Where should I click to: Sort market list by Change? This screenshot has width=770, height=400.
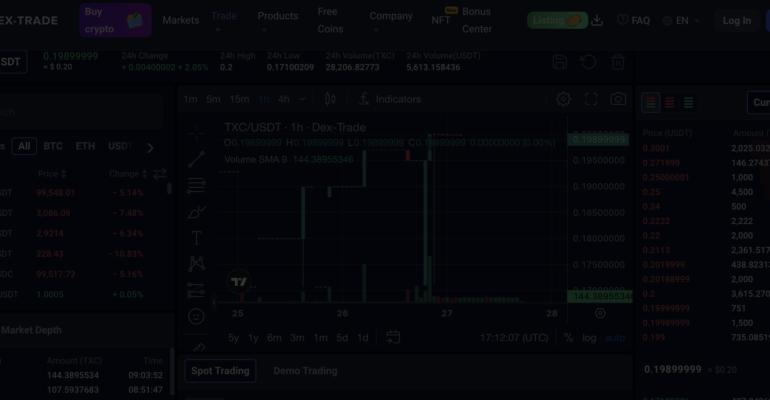(128, 174)
